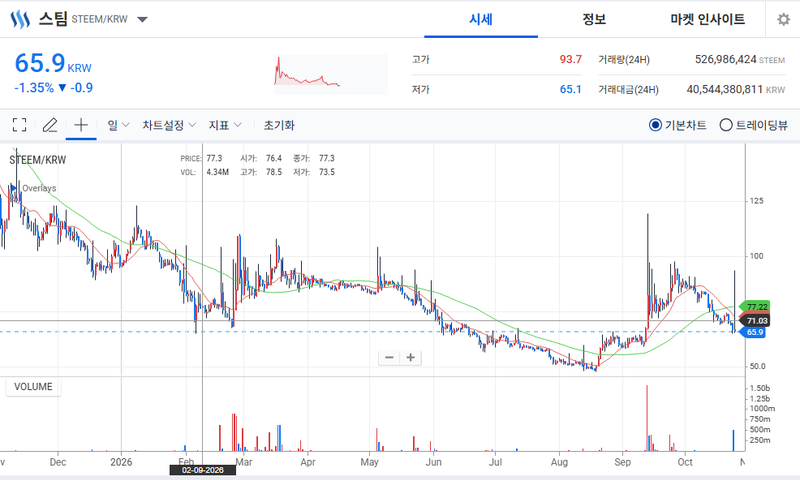The width and height of the screenshot is (800, 480).
Task: Select the 트레이딩뷰 radio button
Action: pyautogui.click(x=726, y=125)
